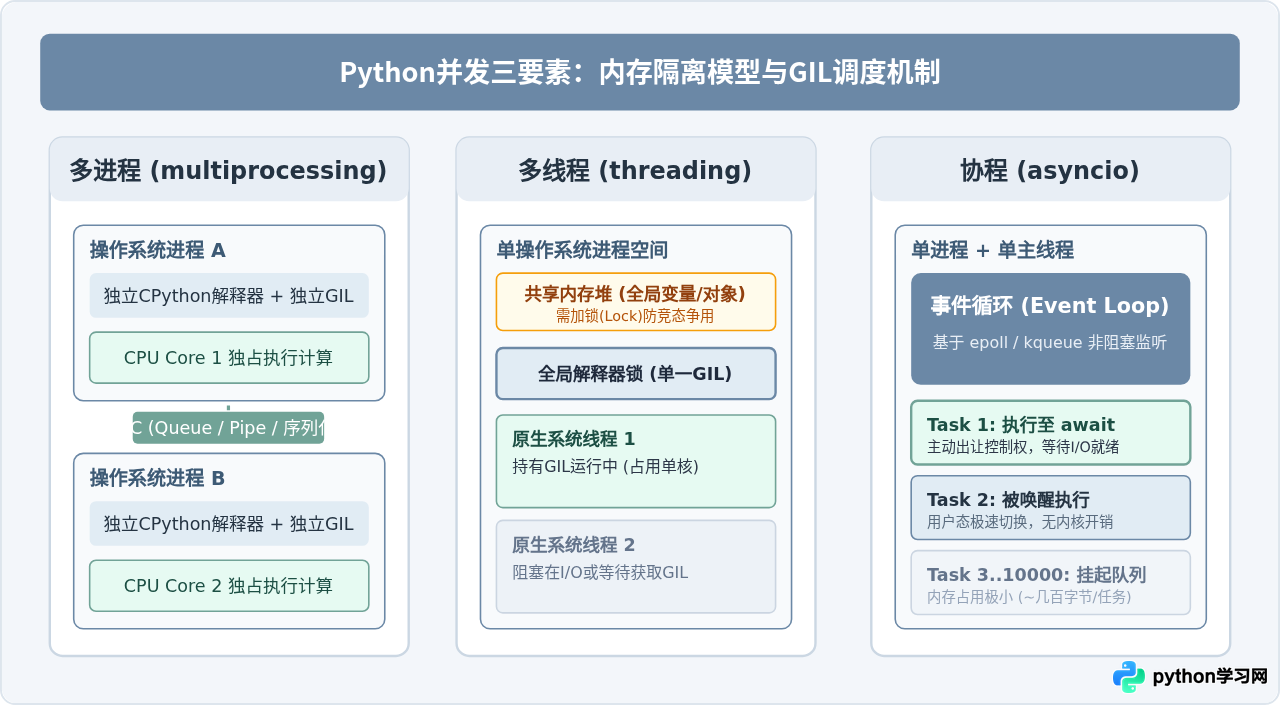Click 主动出让控制权，等待I/O就绪 text
1280x706 pixels.
(1023, 447)
